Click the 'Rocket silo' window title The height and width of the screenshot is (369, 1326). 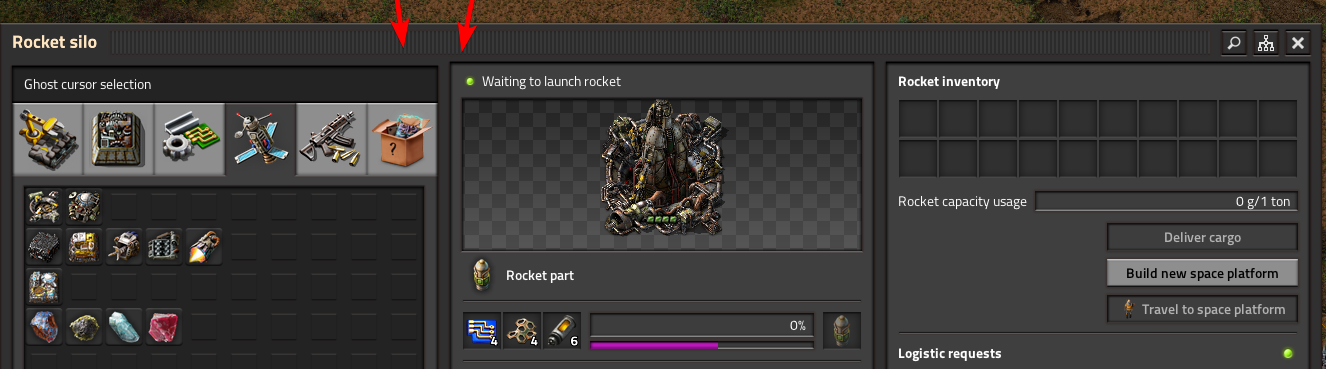coord(54,43)
